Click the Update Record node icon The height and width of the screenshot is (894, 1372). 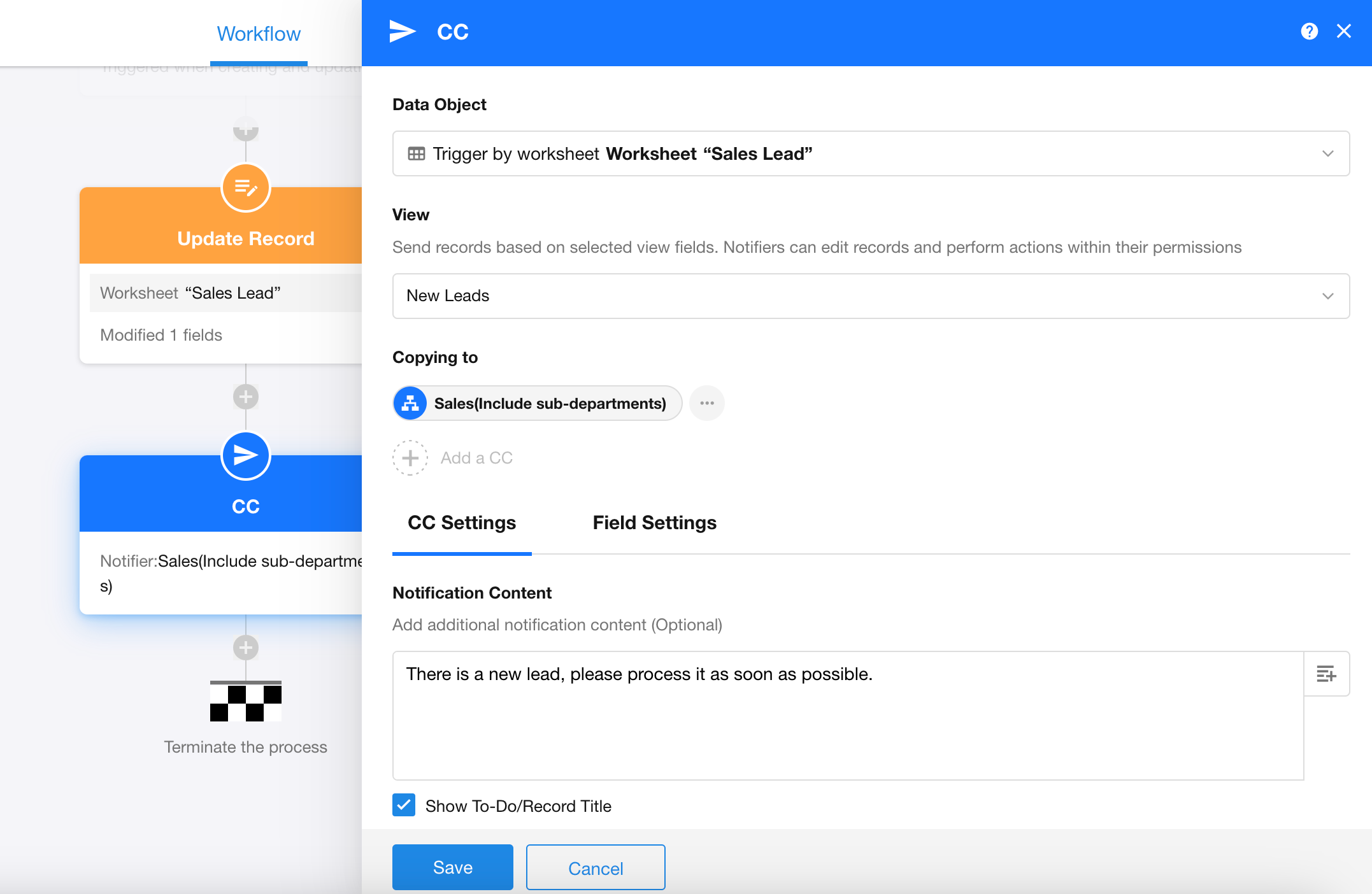246,188
